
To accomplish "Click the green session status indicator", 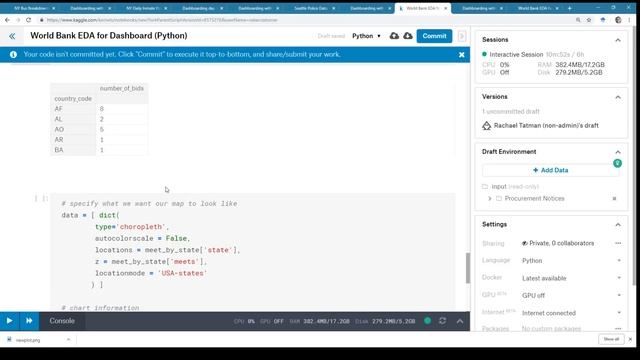I will (x=427, y=321).
